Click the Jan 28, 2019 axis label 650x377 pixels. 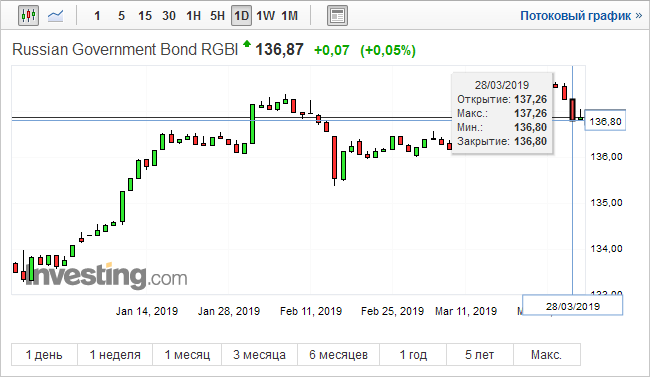pyautogui.click(x=229, y=311)
